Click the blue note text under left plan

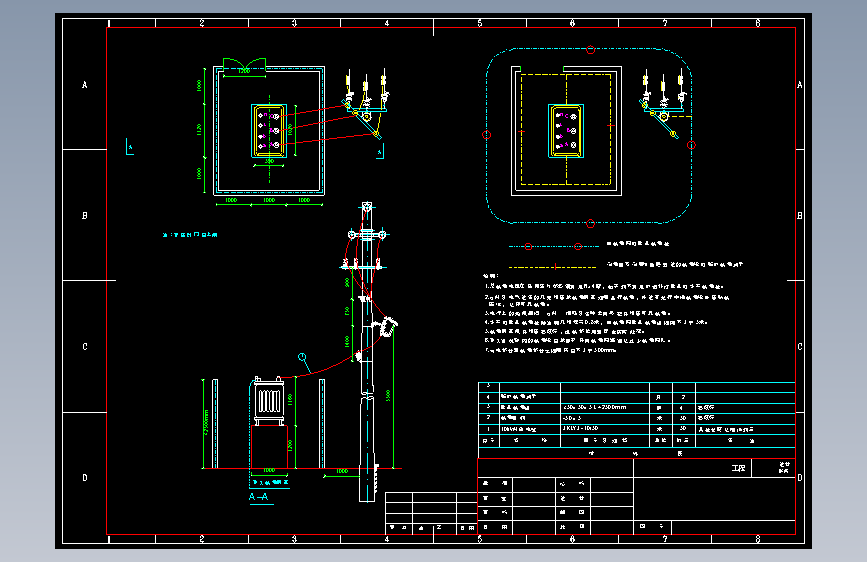point(190,235)
